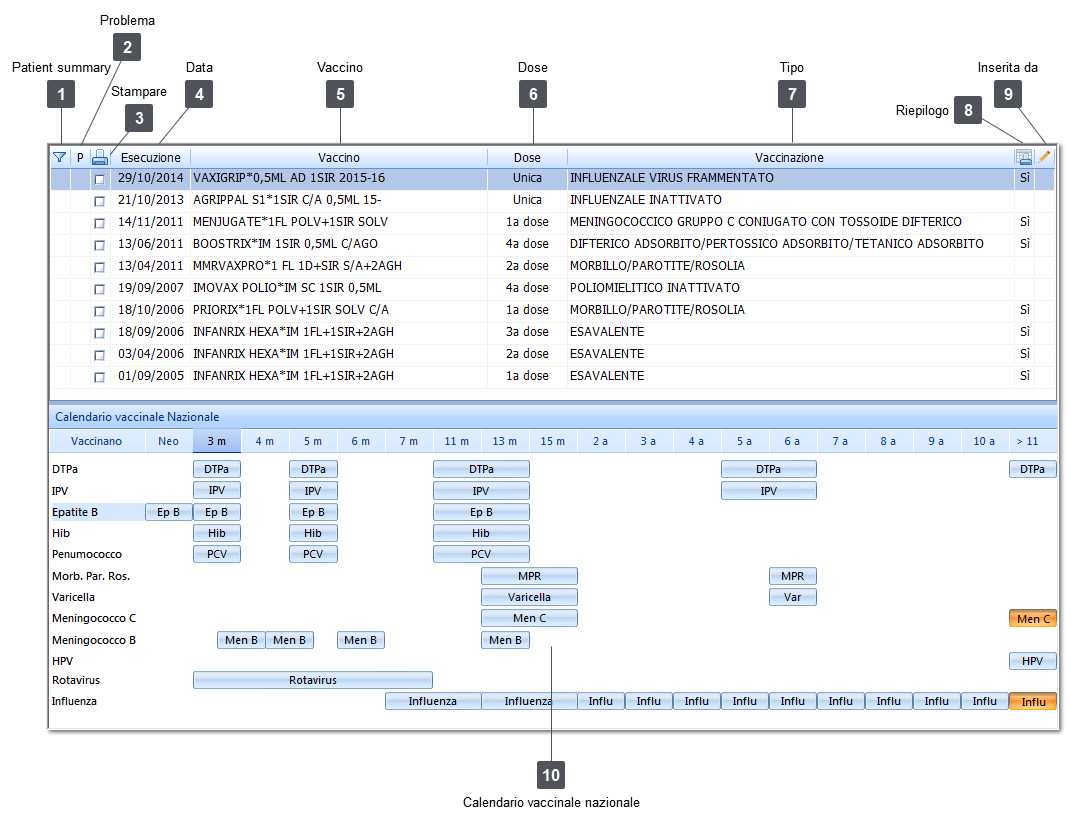Tick the checkbox for the 18/10/2006 vaccination
The width and height of the screenshot is (1071, 826).
[100, 311]
